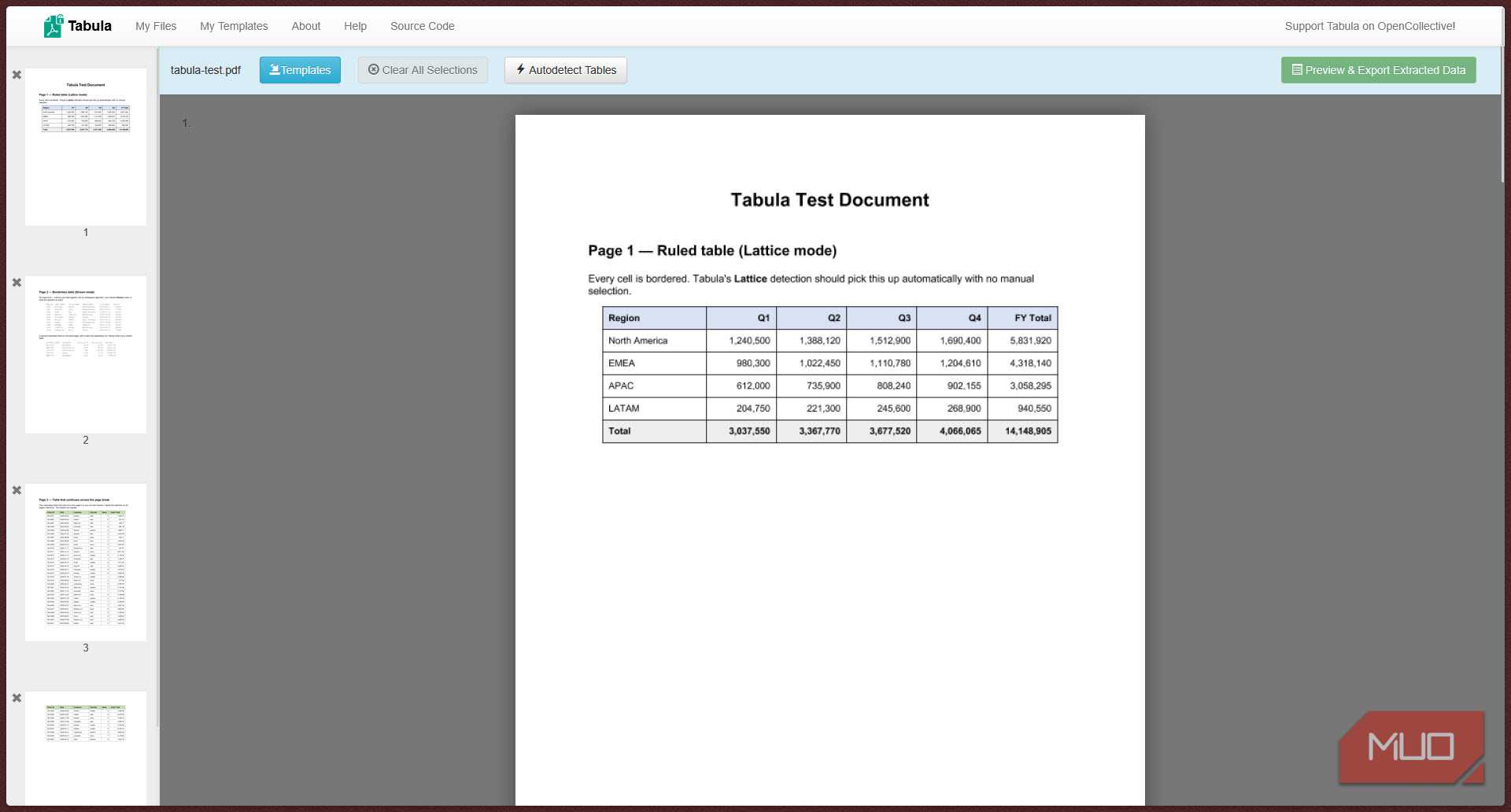Click the EMEA row label
This screenshot has width=1511, height=812.
621,364
